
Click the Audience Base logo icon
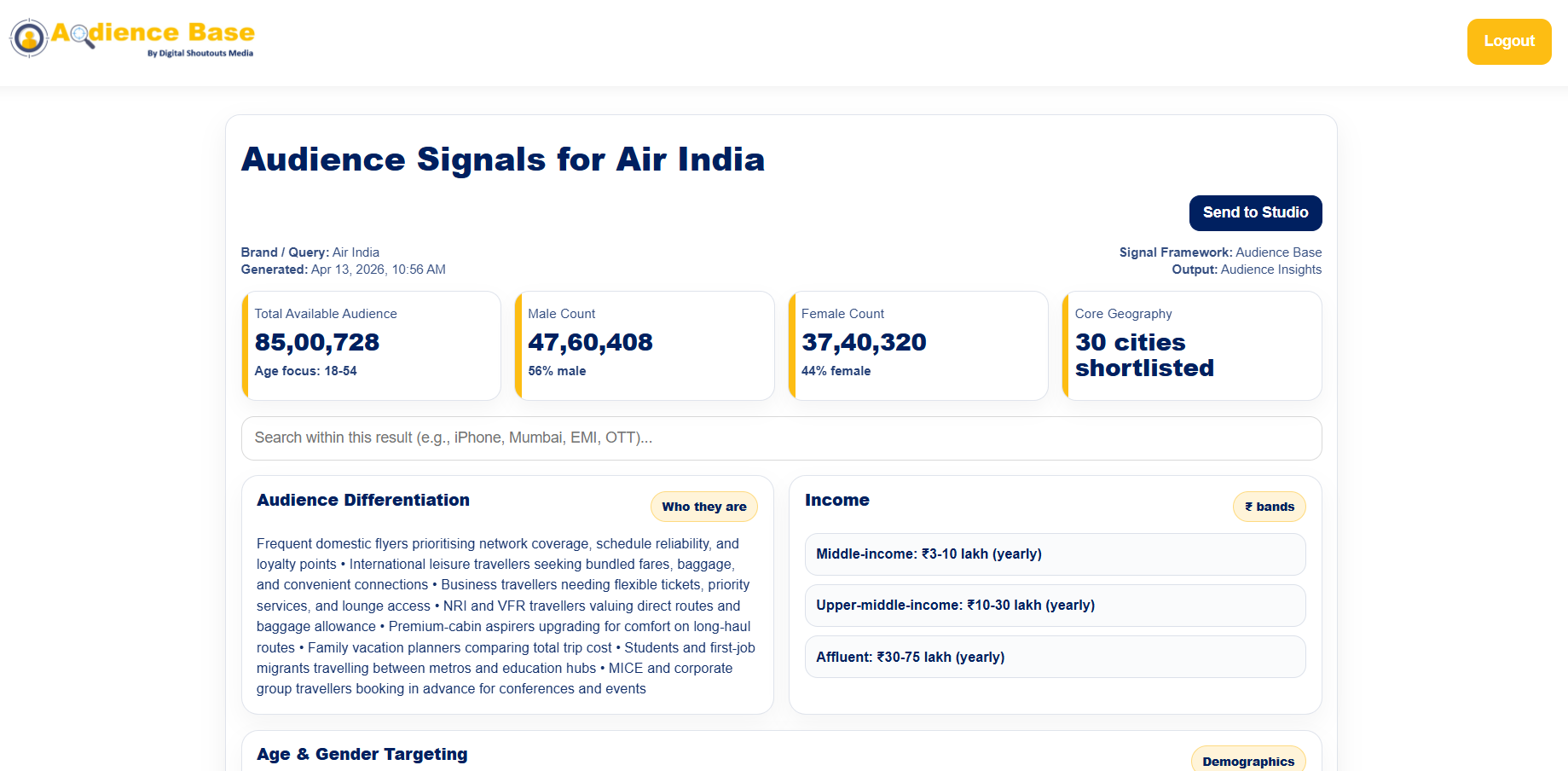pyautogui.click(x=29, y=38)
